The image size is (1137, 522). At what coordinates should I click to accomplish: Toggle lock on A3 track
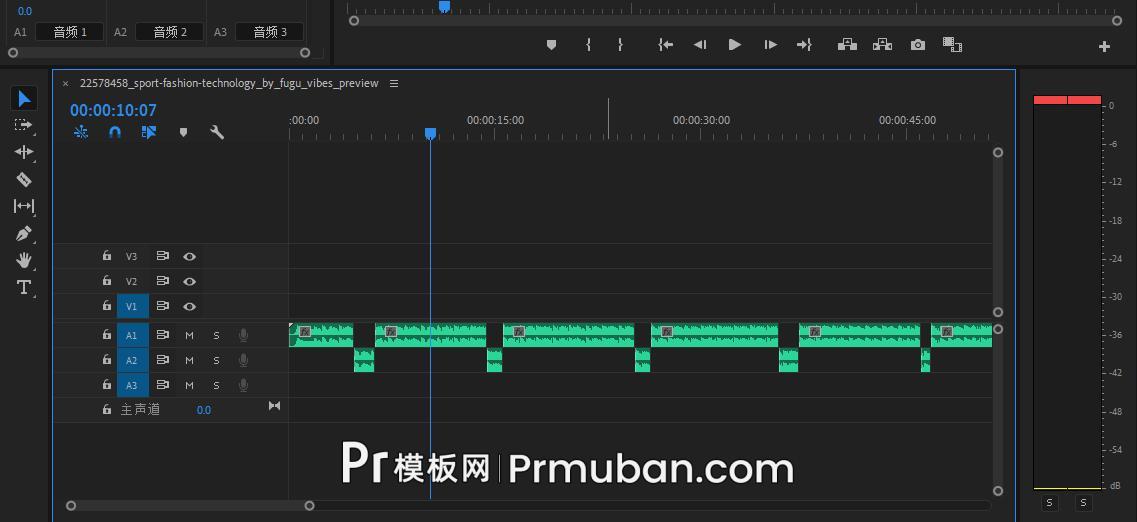pos(107,384)
